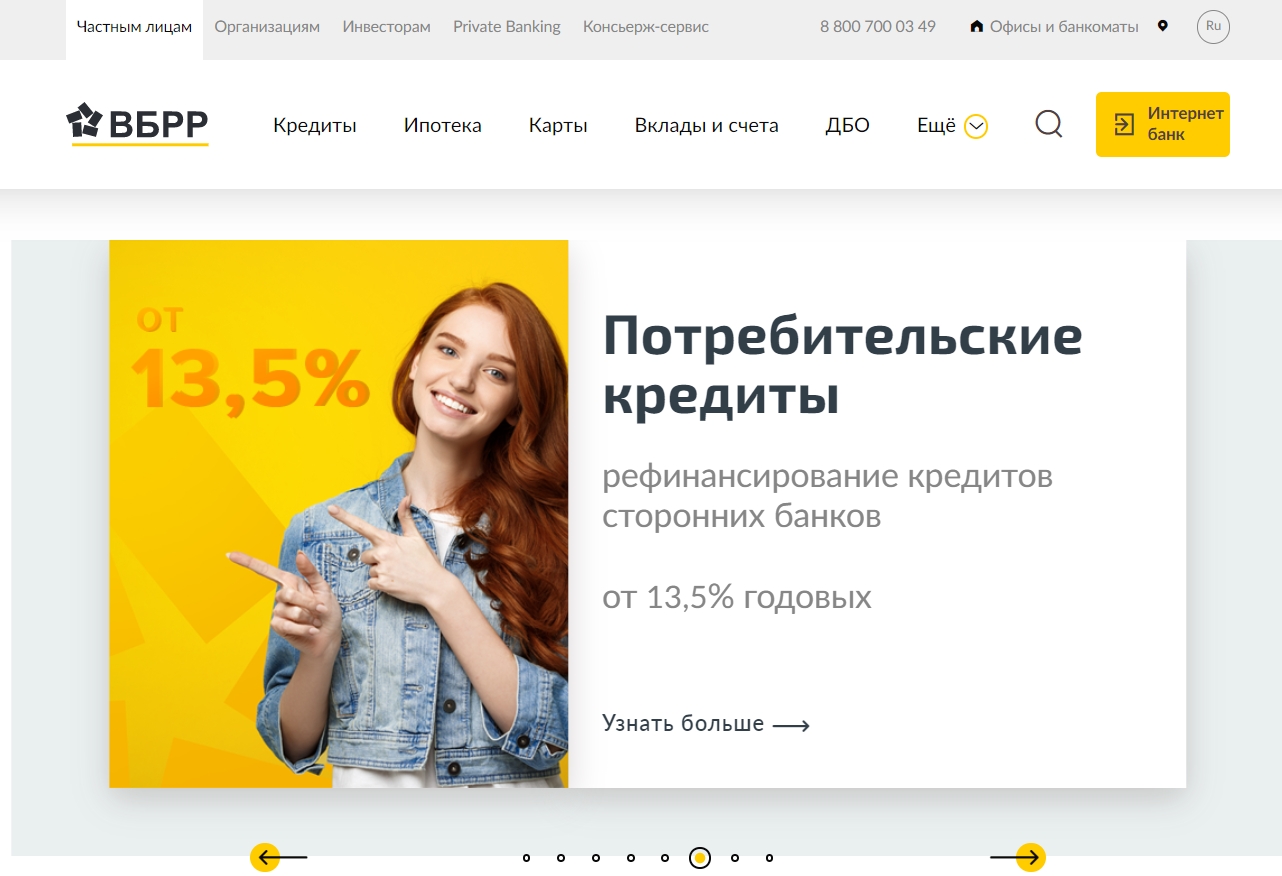
Task: Select the third carousel dot
Action: click(x=596, y=858)
